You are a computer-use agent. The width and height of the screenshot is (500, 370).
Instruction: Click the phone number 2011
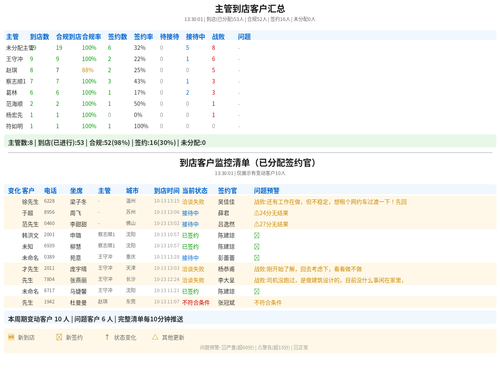click(49, 268)
